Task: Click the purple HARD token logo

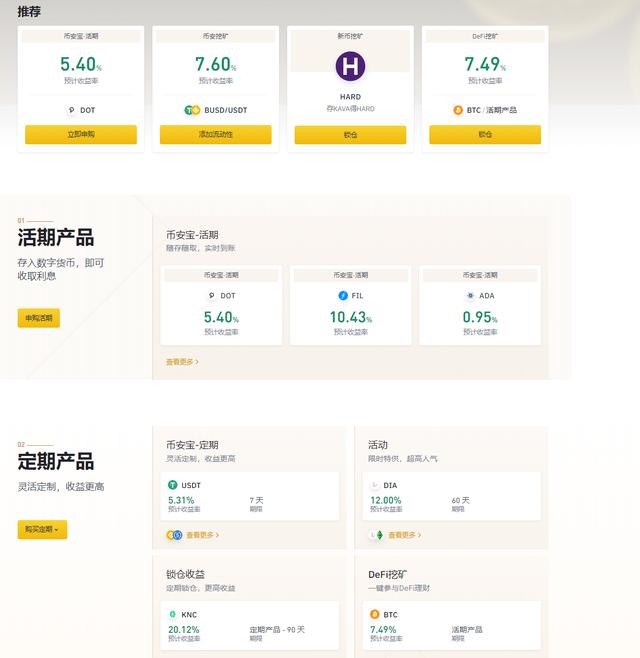Action: pos(350,66)
